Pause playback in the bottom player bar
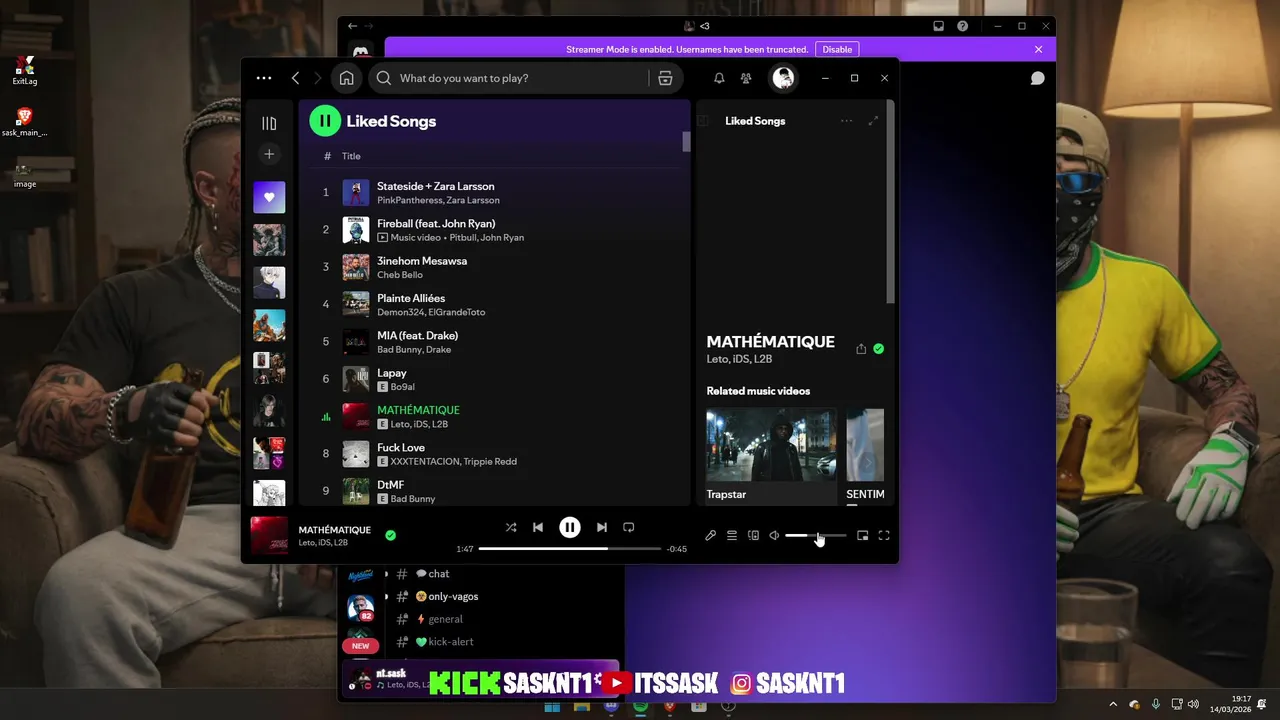 point(569,527)
